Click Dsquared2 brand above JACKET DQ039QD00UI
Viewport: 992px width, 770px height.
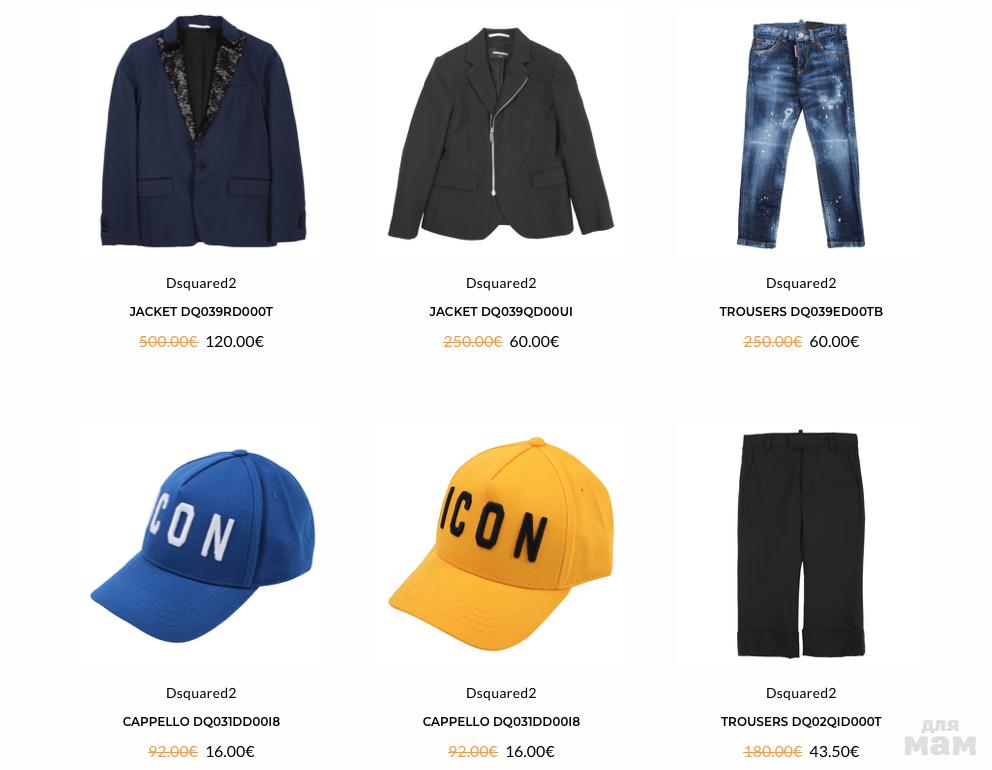501,283
